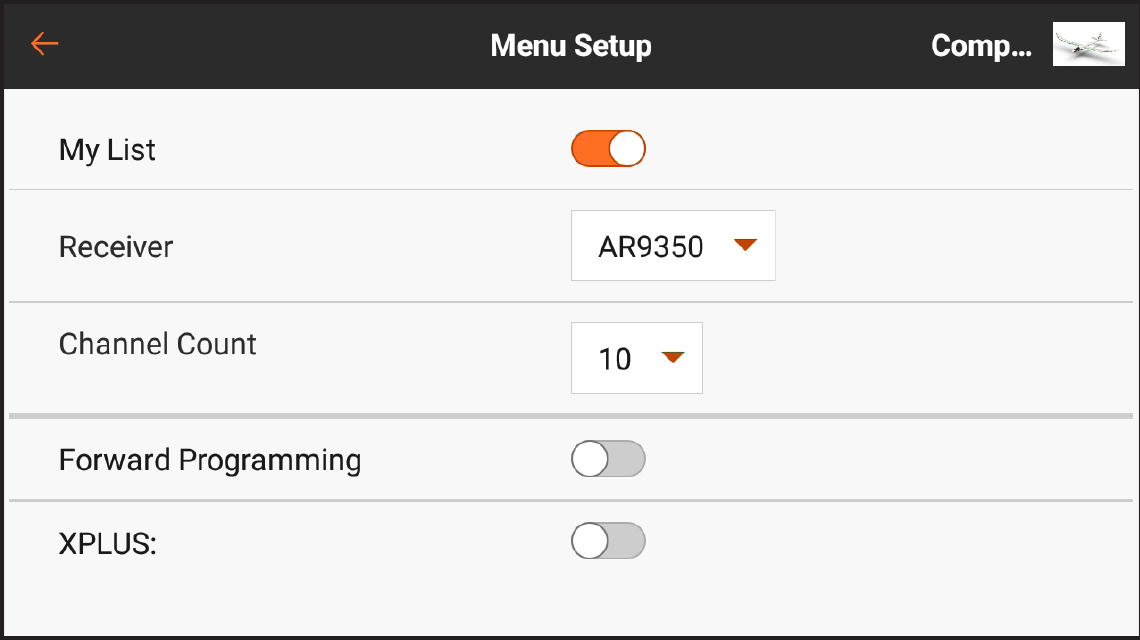Enable Forward Programming
The width and height of the screenshot is (1140, 640).
pos(608,459)
